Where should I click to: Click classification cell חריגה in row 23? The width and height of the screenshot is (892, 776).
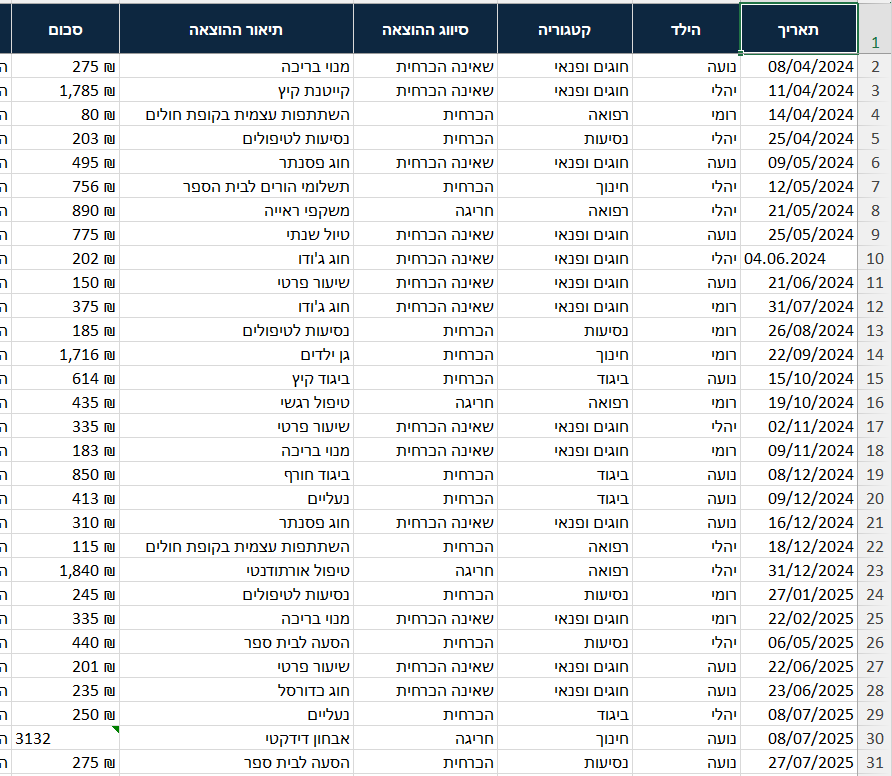coord(426,571)
